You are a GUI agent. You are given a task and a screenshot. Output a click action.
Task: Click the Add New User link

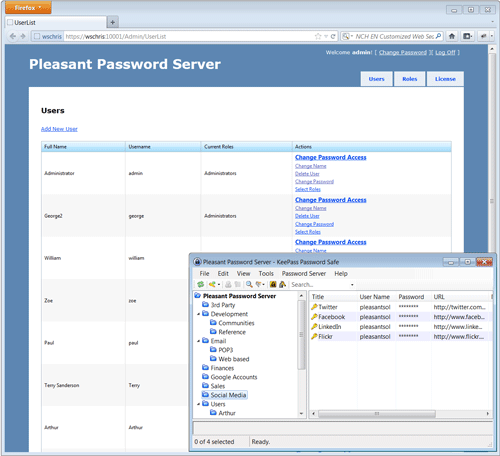(x=59, y=129)
